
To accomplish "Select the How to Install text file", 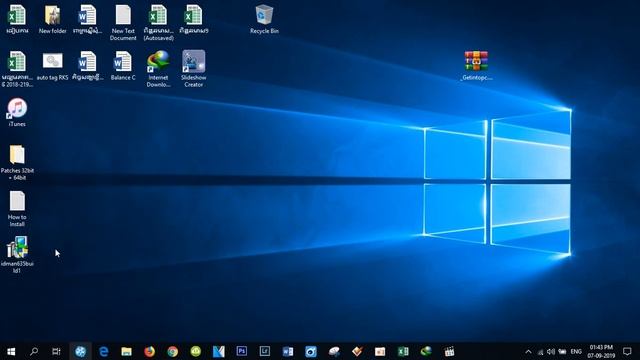I will pos(17,209).
